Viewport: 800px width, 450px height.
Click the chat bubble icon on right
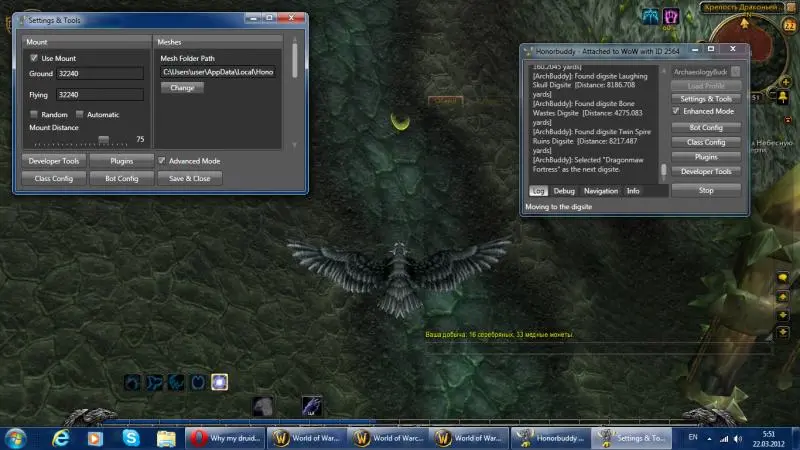(x=783, y=278)
